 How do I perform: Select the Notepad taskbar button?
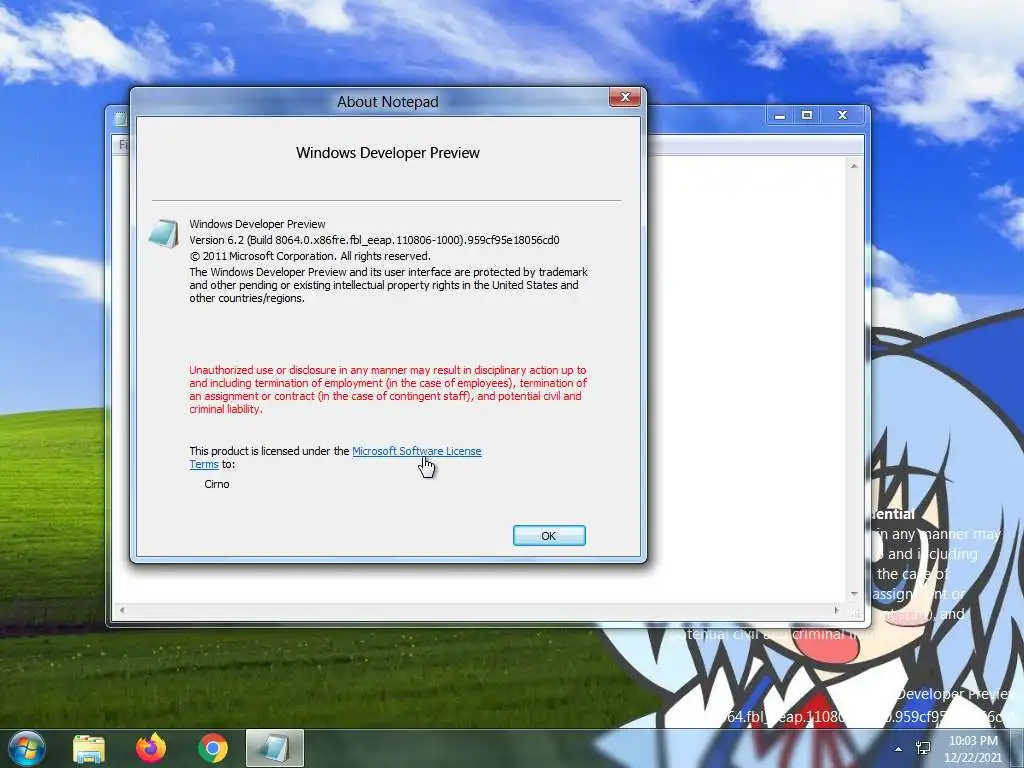click(x=274, y=748)
